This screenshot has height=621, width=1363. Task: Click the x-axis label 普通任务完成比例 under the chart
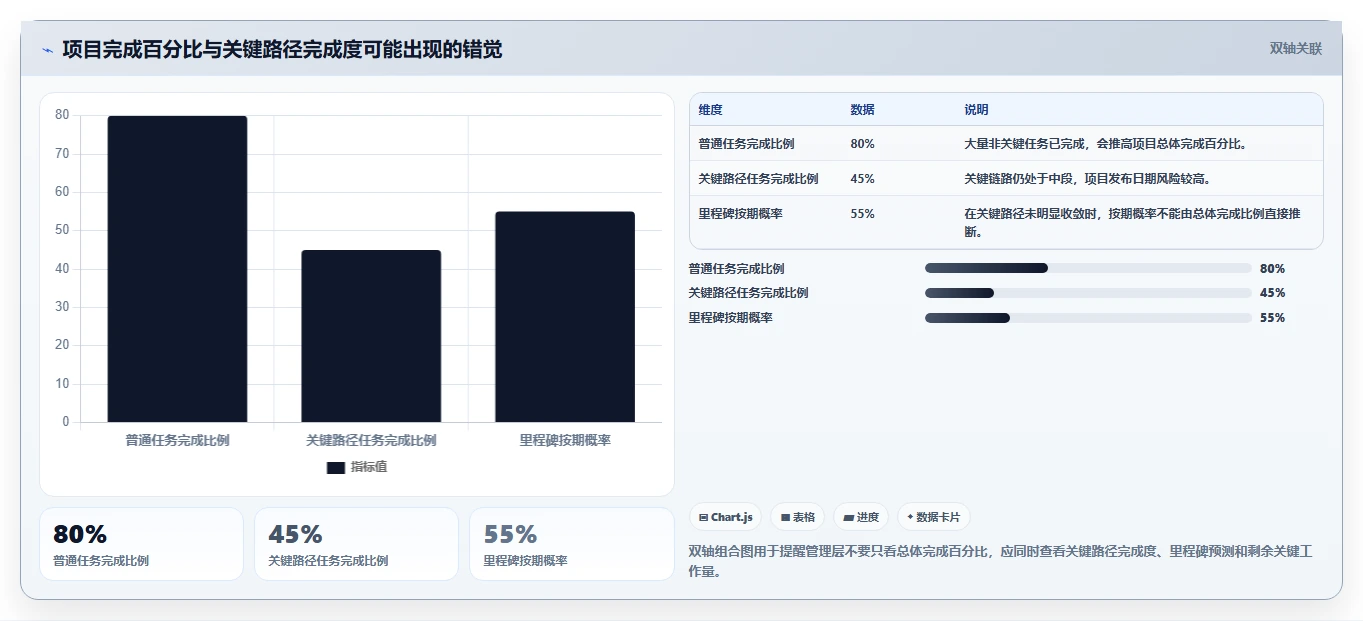177,440
